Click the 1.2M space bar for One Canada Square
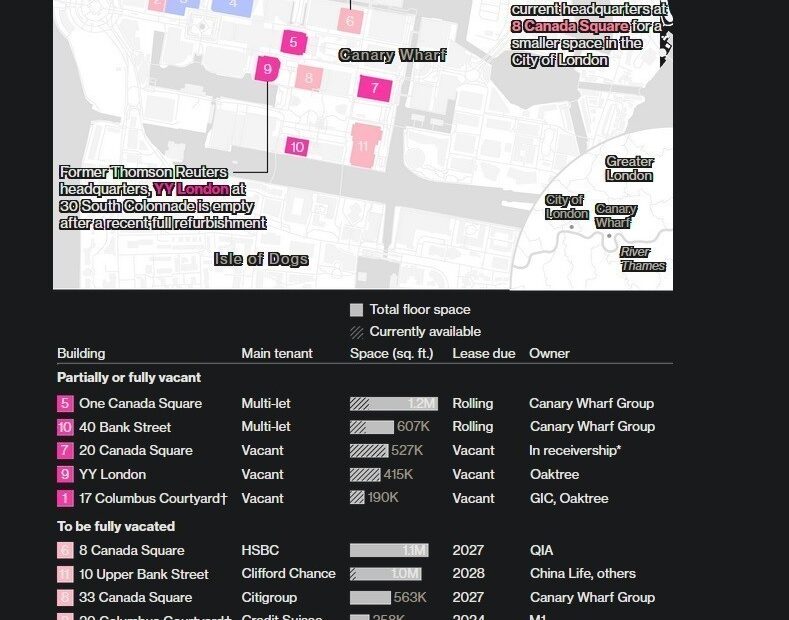Viewport: 789px width, 620px height. tap(394, 404)
